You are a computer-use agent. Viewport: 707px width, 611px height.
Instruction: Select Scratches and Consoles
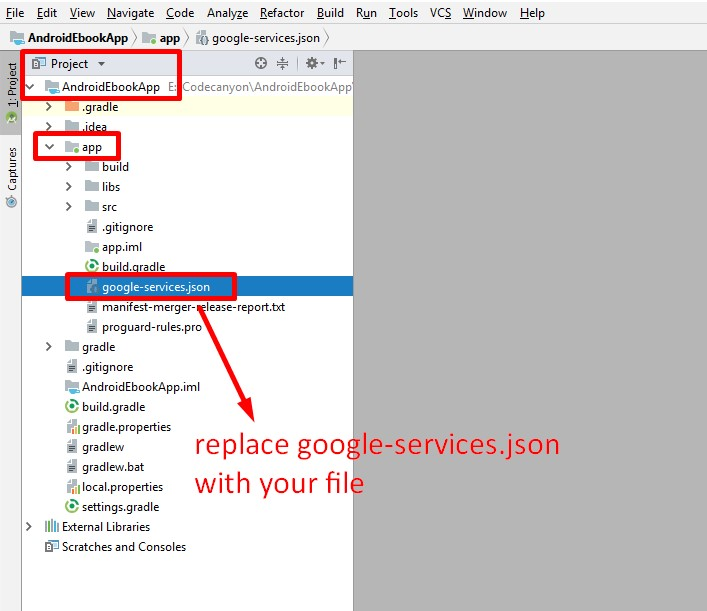tap(123, 547)
